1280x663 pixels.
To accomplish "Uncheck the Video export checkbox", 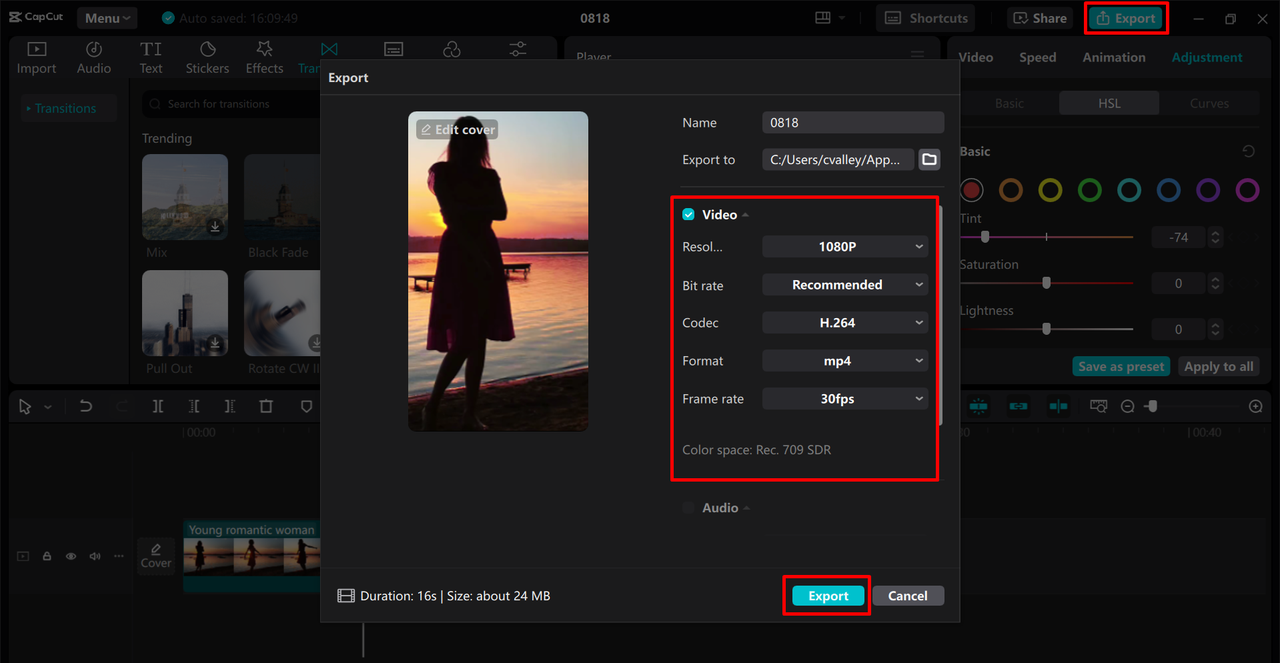I will click(689, 215).
